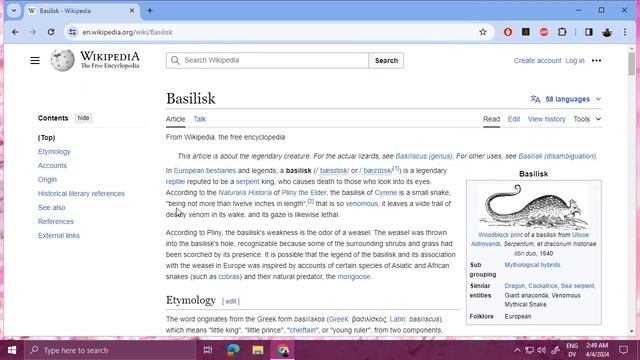The width and height of the screenshot is (640, 360).
Task: Open the tab search dropdown arrow
Action: click(14, 11)
